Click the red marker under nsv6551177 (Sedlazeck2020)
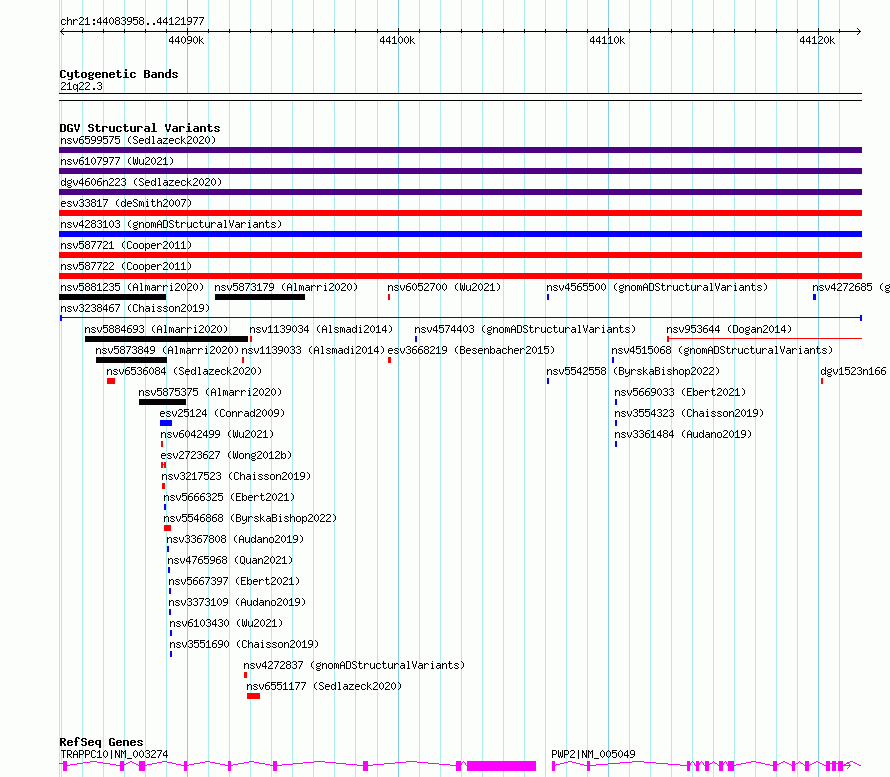The height and width of the screenshot is (777, 890). pyautogui.click(x=253, y=696)
